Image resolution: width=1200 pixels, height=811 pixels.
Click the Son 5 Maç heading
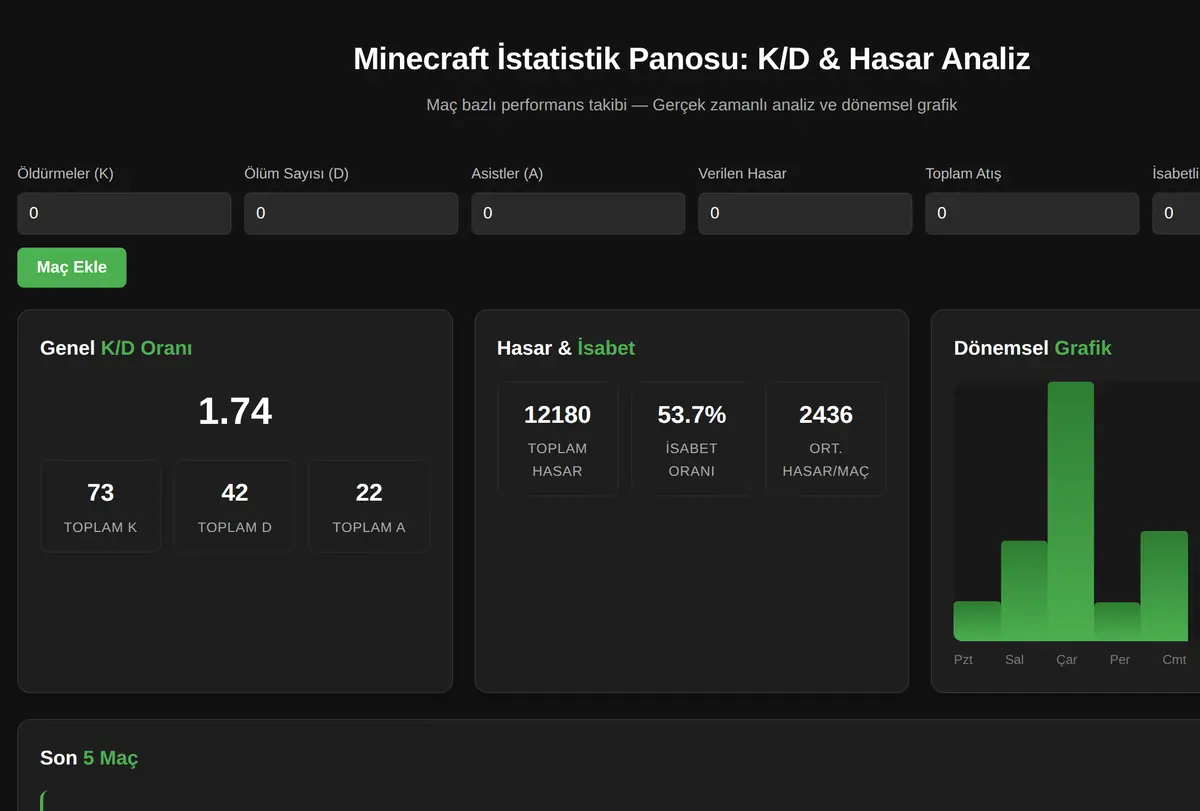point(89,758)
